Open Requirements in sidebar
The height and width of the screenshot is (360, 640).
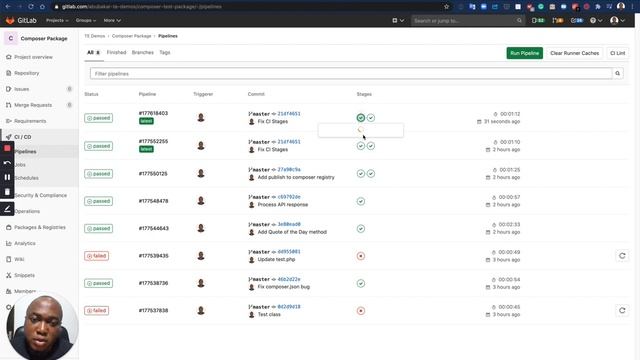click(x=30, y=121)
